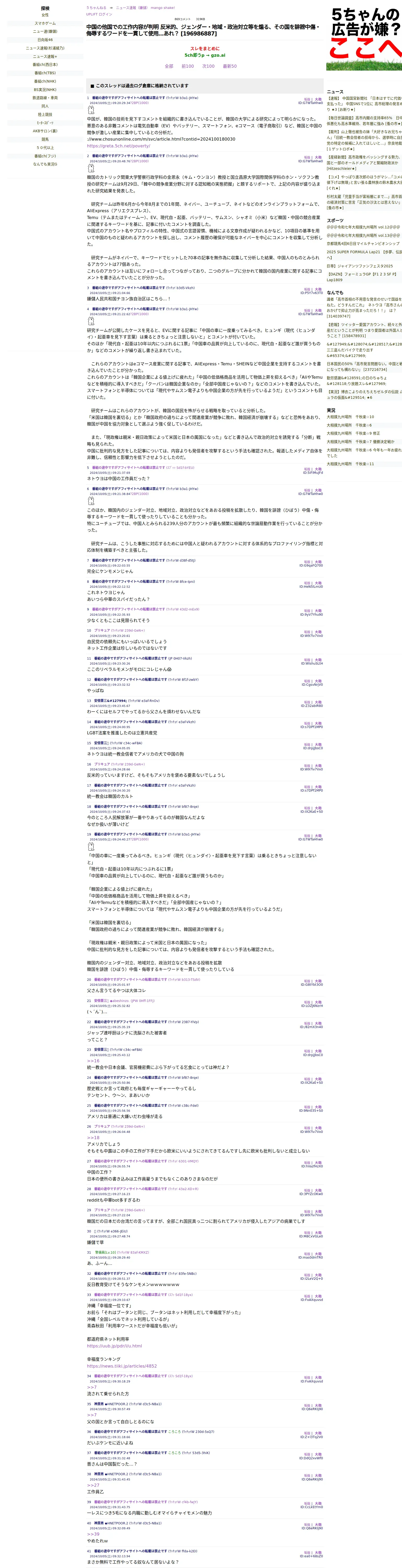Open the greta.5ch.net/poverty link in post 1
This screenshot has width=402, height=1568.
coord(118,146)
